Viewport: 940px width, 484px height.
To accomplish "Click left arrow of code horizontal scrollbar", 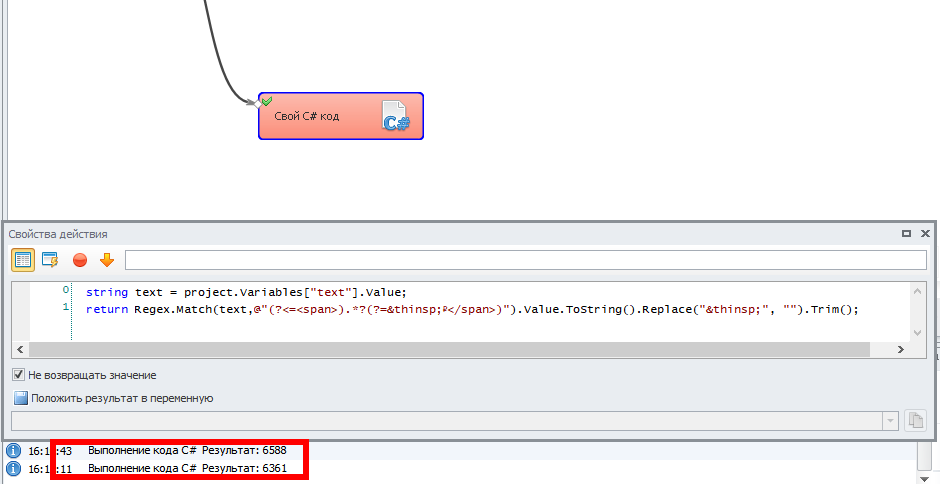I will coord(20,349).
